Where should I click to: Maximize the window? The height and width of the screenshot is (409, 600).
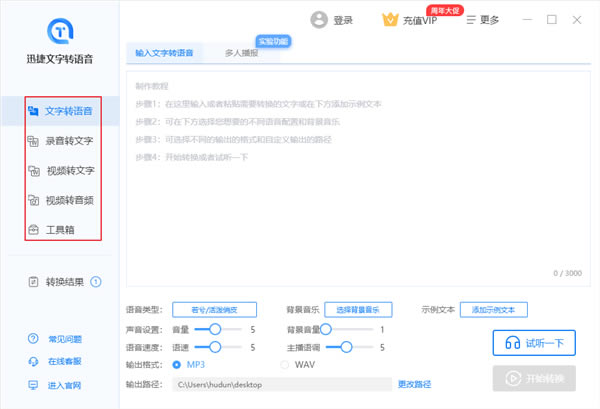pyautogui.click(x=552, y=20)
